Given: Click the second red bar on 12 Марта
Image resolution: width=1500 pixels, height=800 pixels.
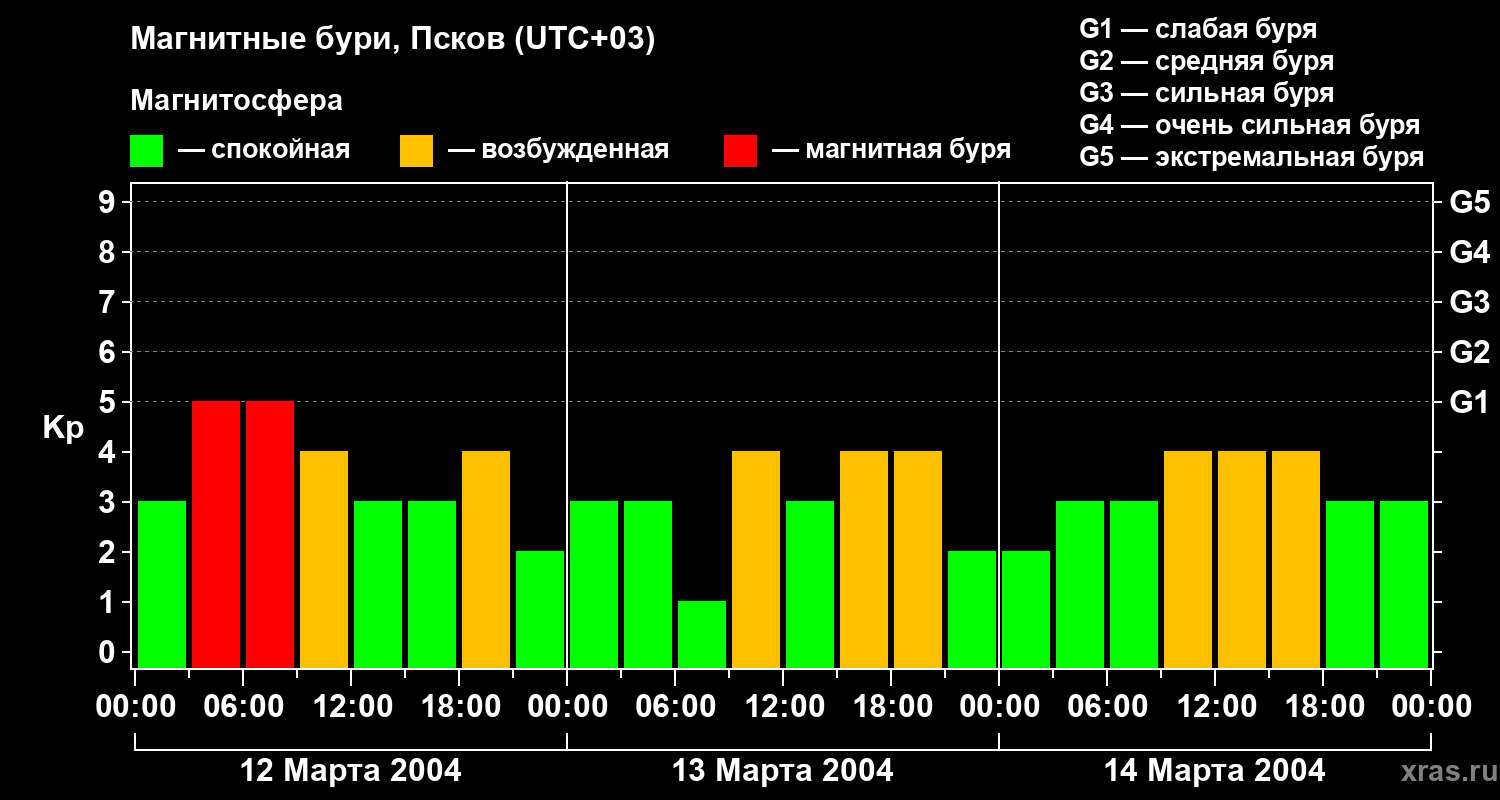Looking at the screenshot, I should coord(270,534).
